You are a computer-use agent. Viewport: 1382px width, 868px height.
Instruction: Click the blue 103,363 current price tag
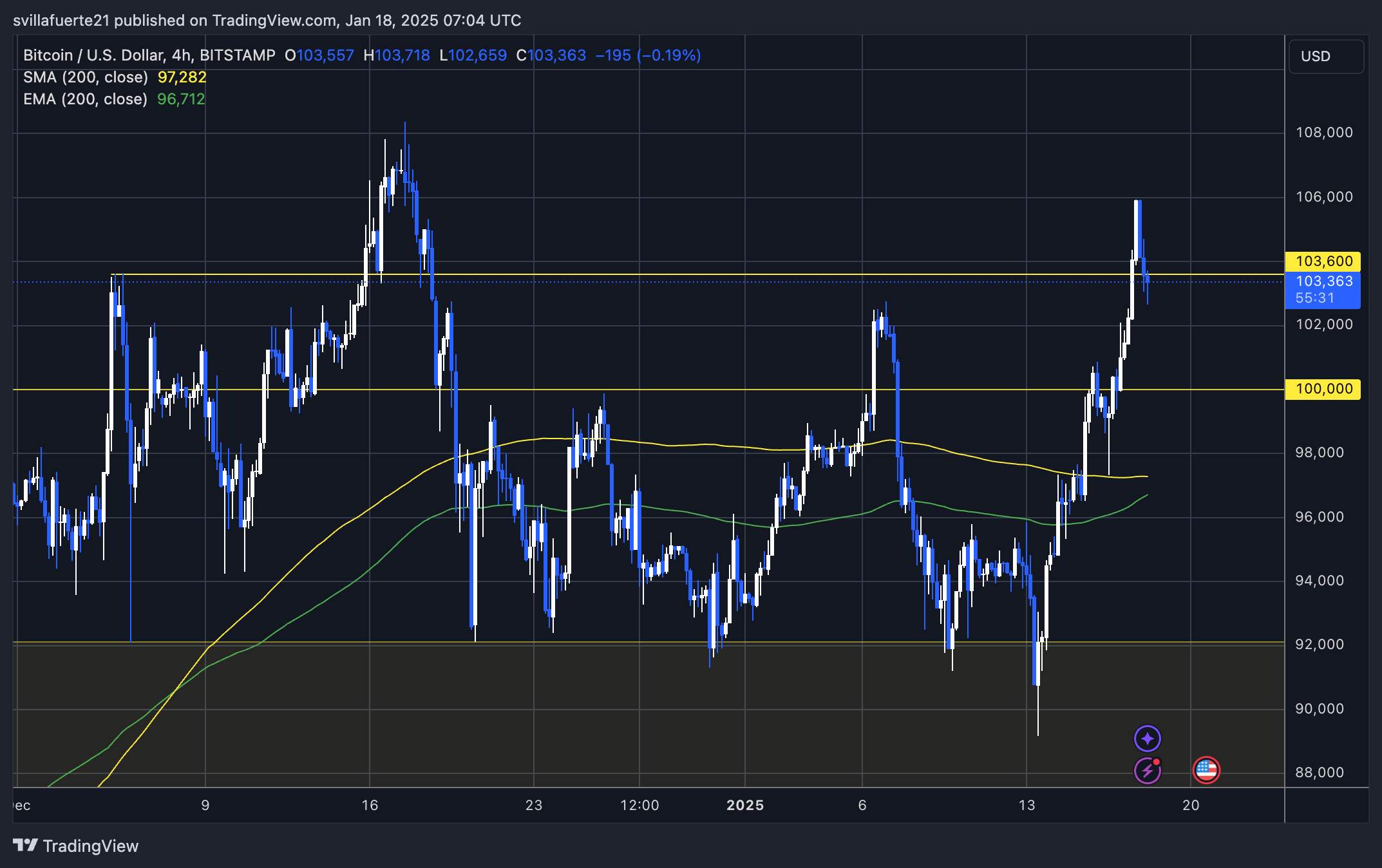pos(1323,281)
